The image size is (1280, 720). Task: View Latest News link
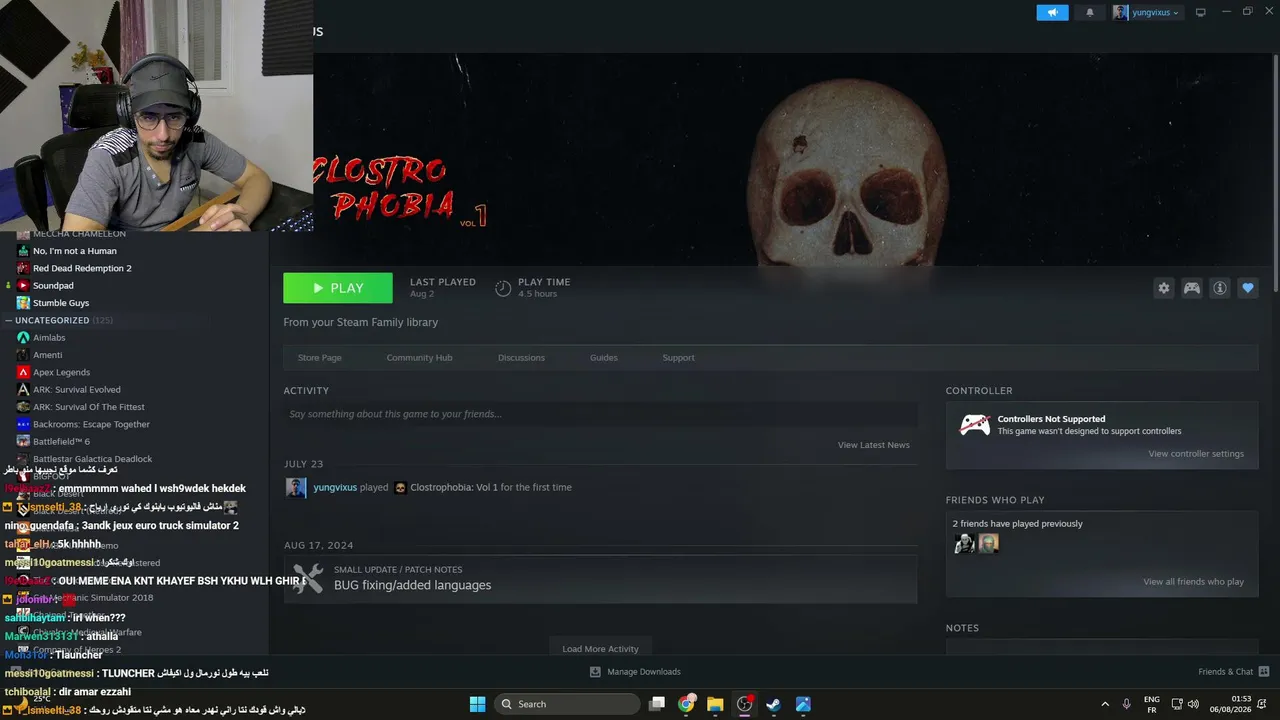874,445
